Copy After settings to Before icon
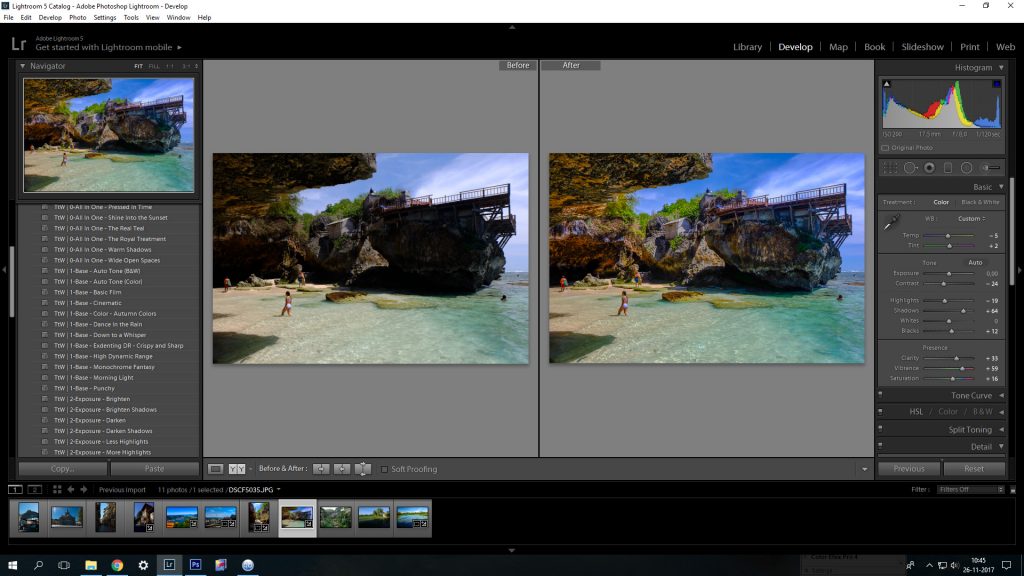The height and width of the screenshot is (576, 1024). point(342,469)
